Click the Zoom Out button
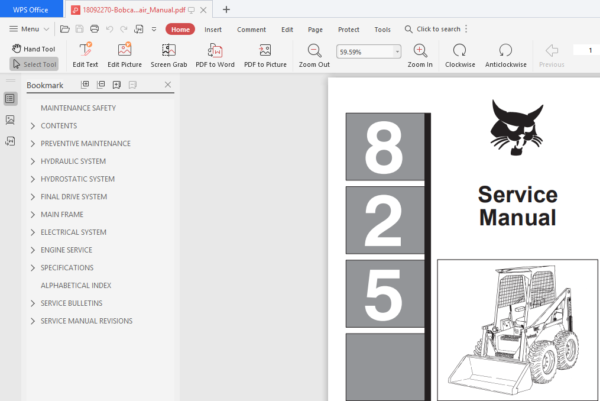Screen dimensions: 600x401 [x=314, y=55]
